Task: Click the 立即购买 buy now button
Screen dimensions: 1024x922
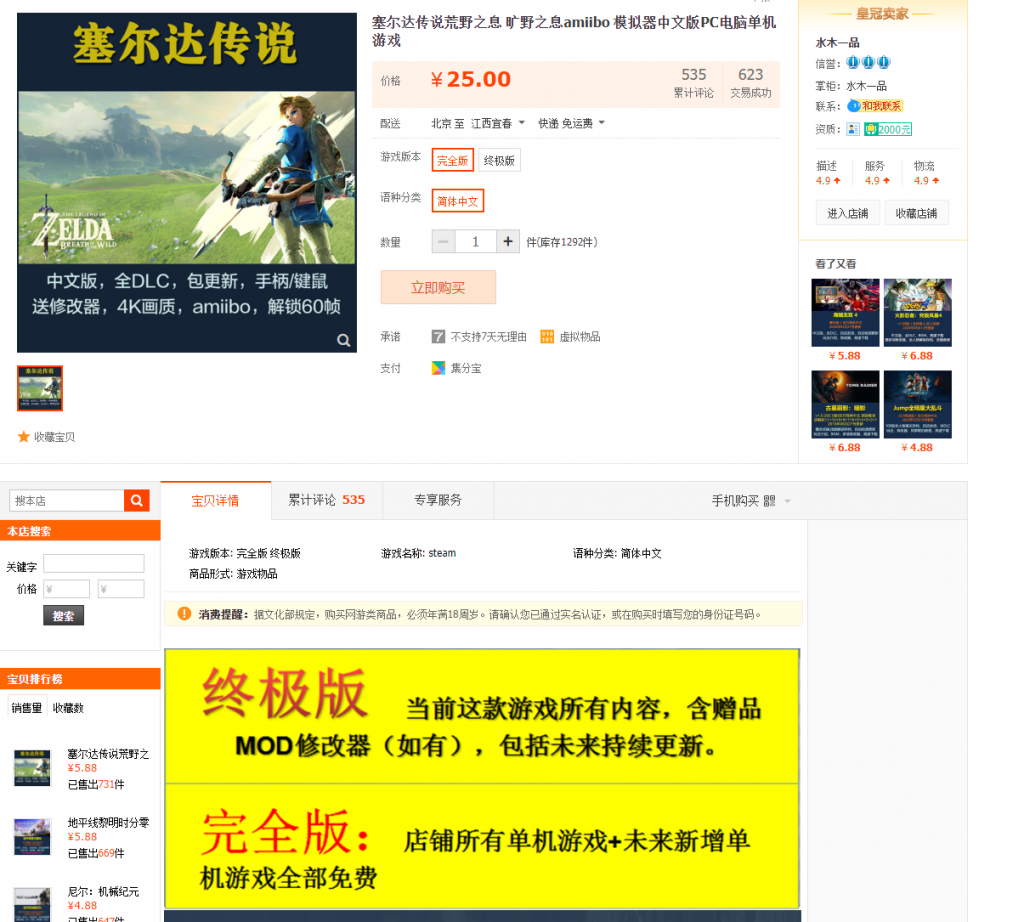Action: click(x=438, y=286)
